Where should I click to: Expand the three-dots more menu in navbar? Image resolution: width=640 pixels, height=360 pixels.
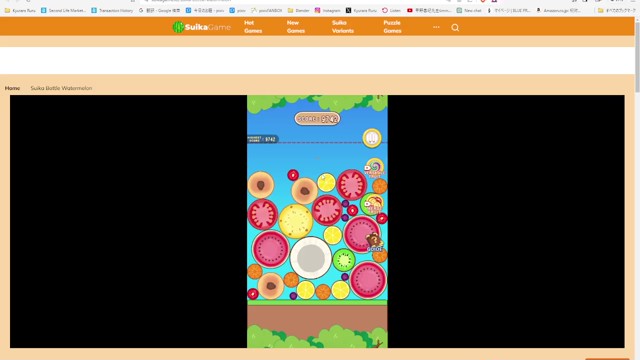coord(436,27)
